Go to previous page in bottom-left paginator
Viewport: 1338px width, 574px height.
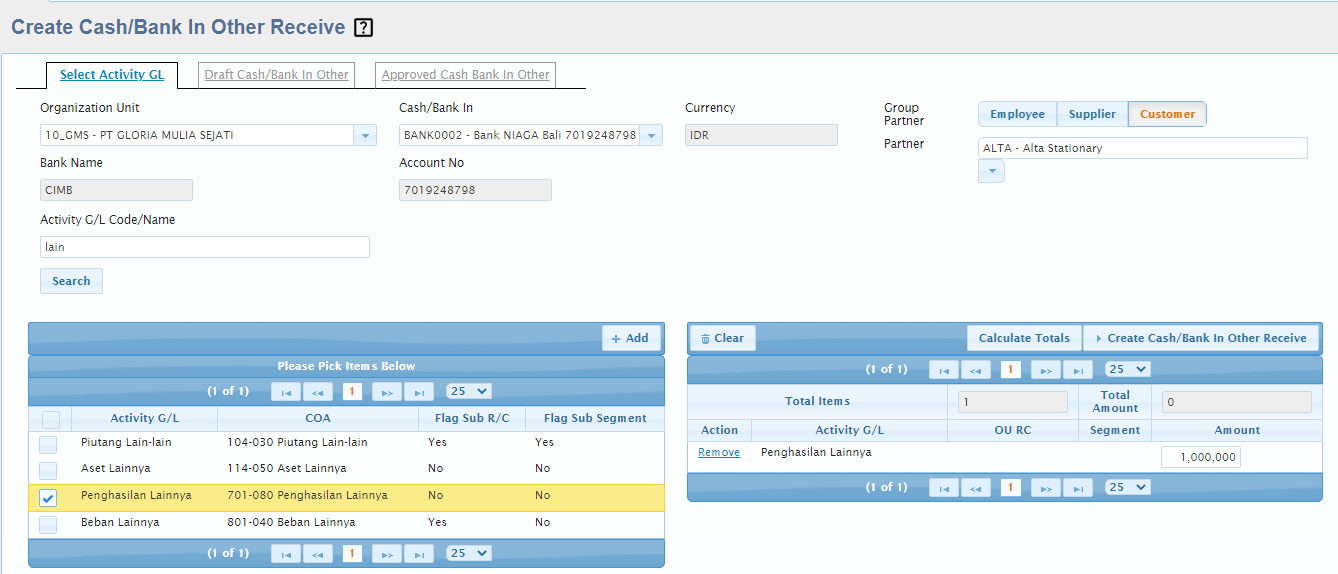[318, 553]
